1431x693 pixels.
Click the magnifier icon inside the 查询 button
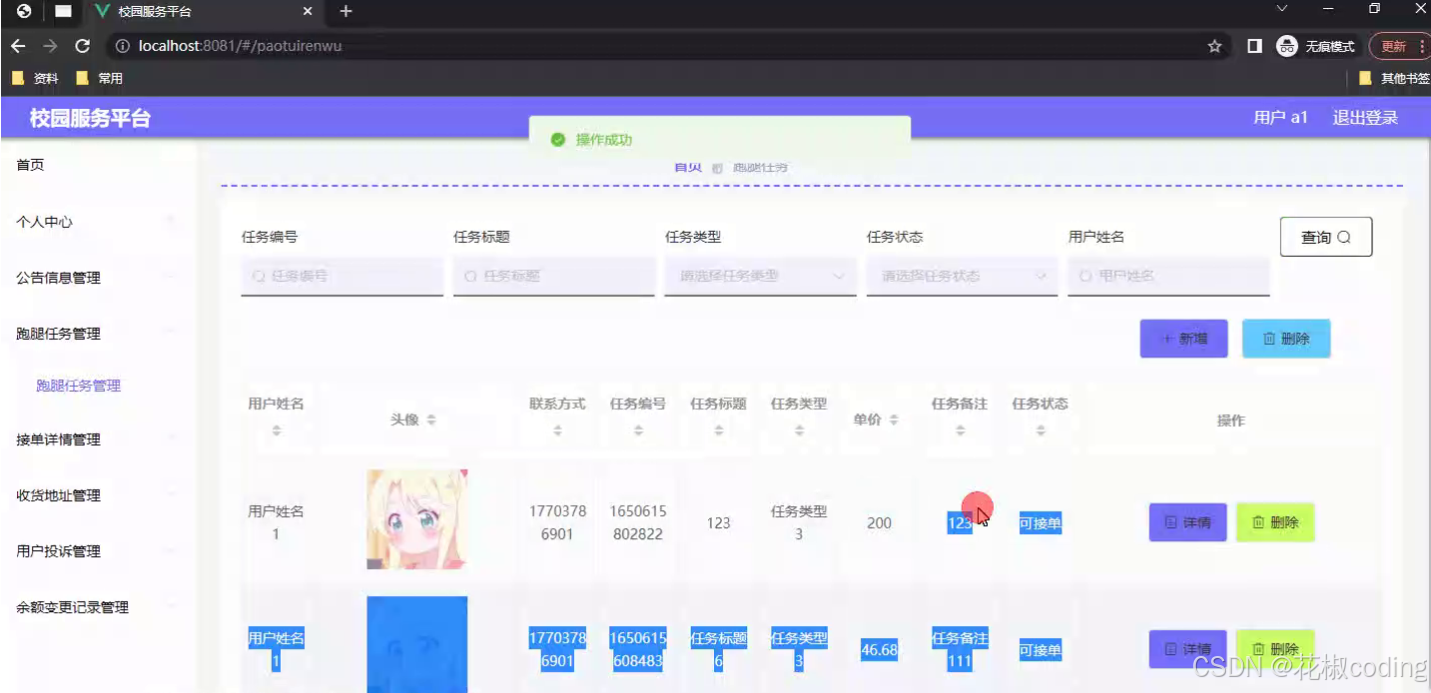click(1345, 237)
